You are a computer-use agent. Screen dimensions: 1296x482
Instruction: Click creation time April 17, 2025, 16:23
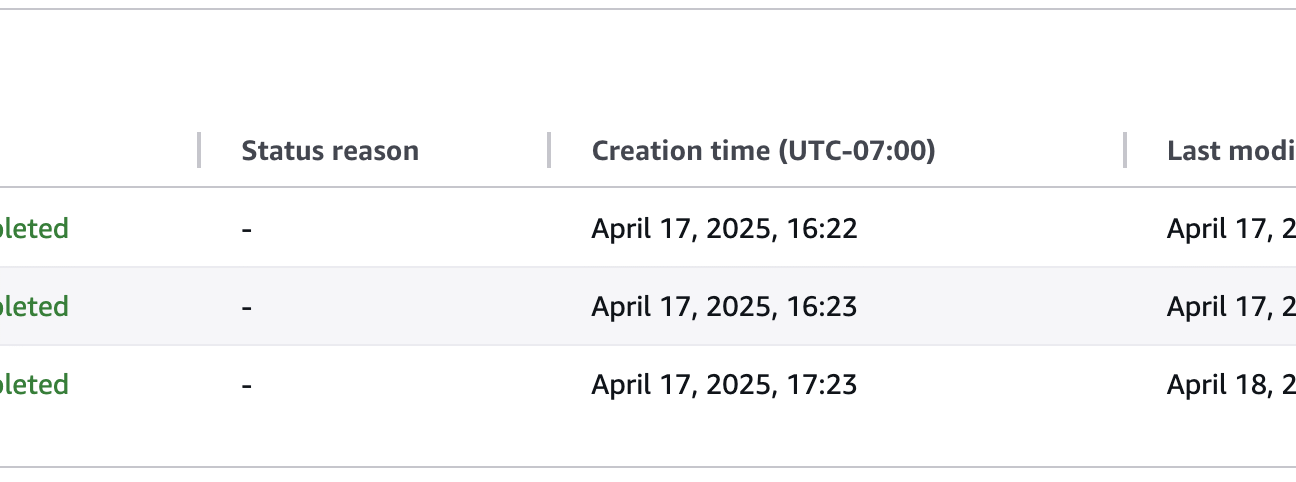click(724, 306)
